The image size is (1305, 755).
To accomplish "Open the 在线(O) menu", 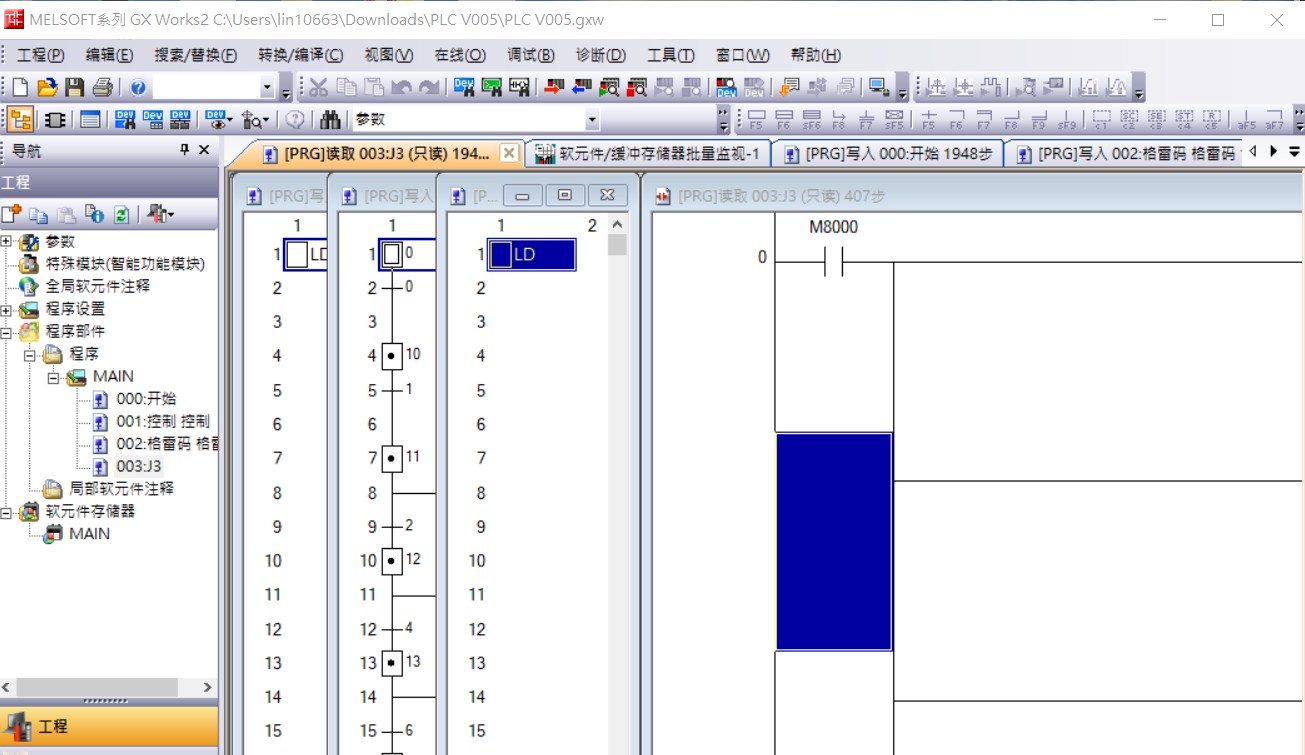I will click(459, 55).
